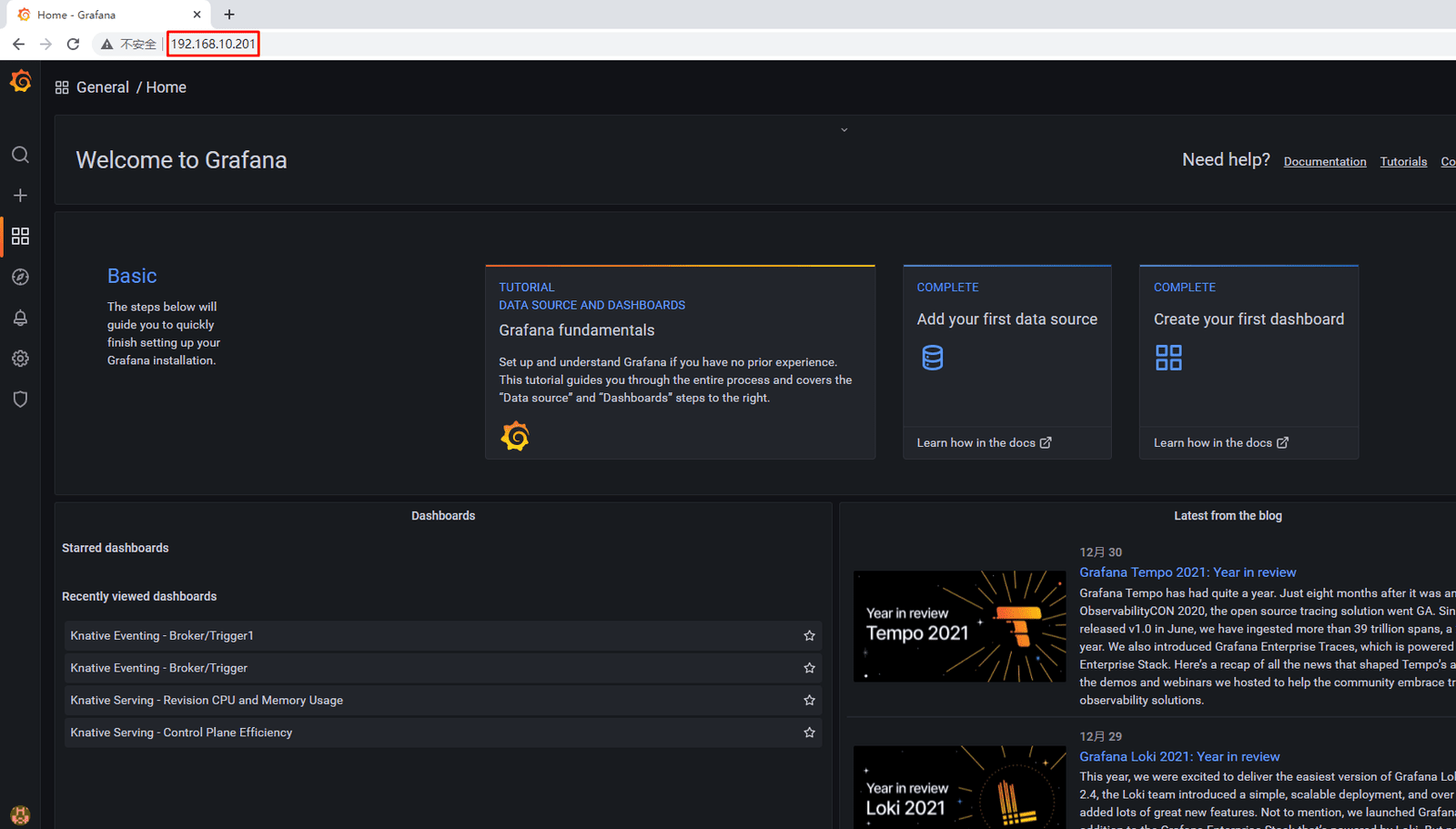Click the Need help? text
Screen dimensions: 1456x829
[1226, 160]
